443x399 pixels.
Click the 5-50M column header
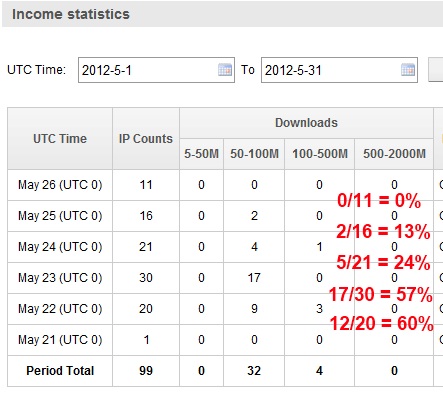point(202,154)
